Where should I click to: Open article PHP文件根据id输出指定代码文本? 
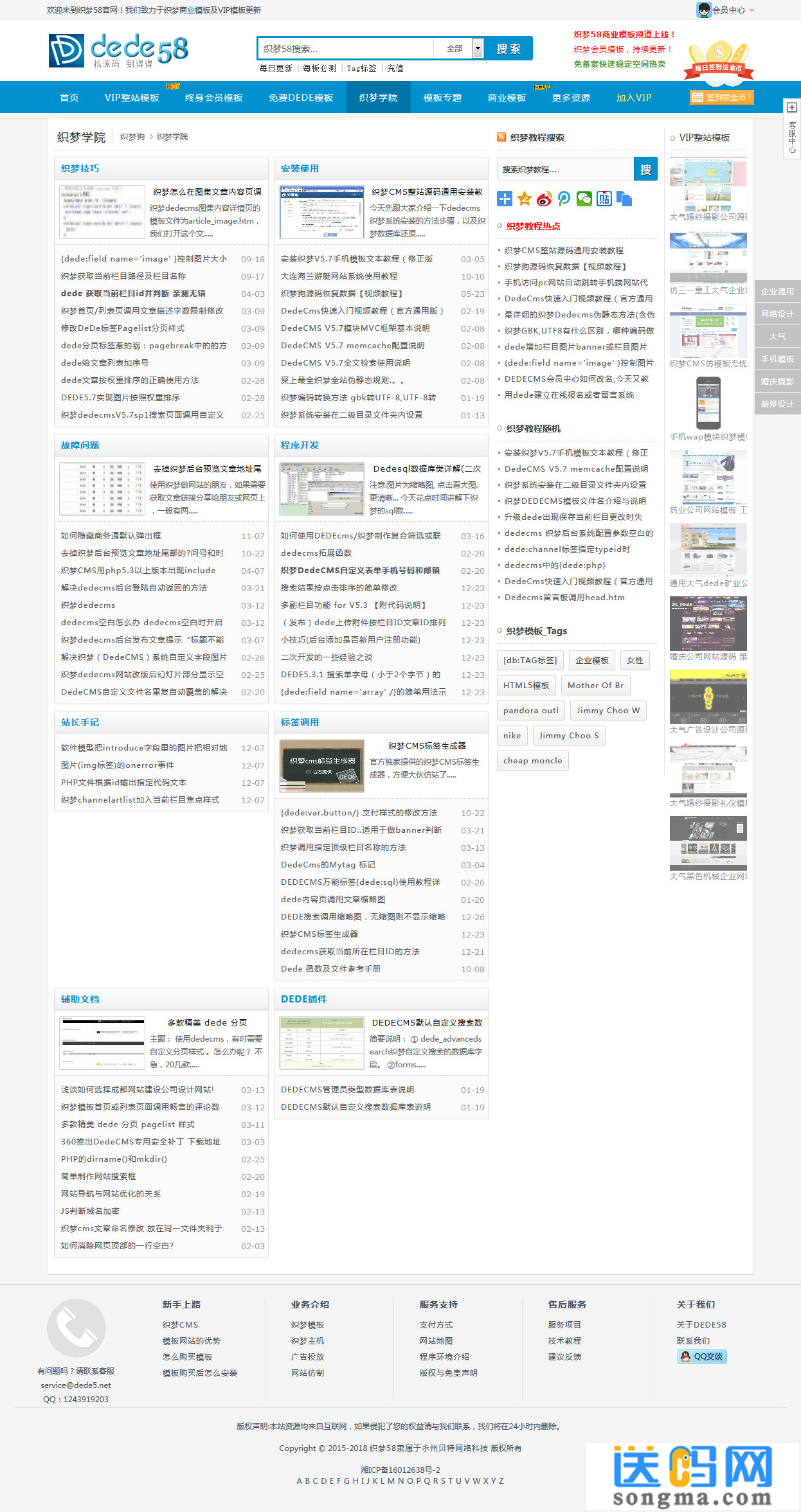click(124, 783)
